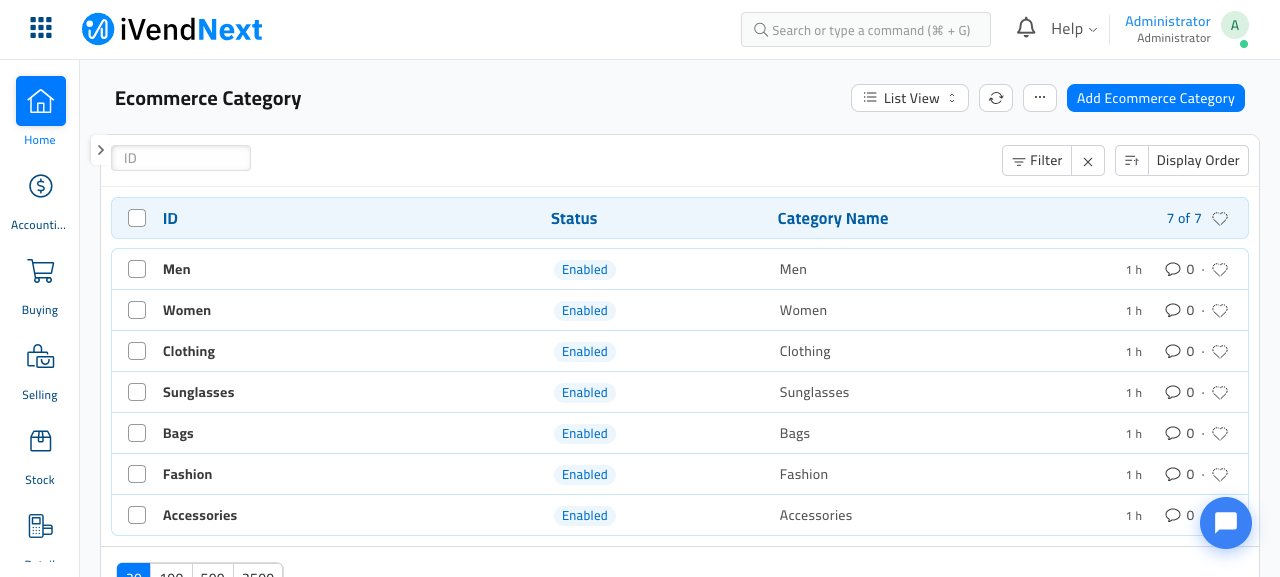Select the Fashion row checkbox
Viewport: 1280px width, 577px height.
pyautogui.click(x=137, y=474)
